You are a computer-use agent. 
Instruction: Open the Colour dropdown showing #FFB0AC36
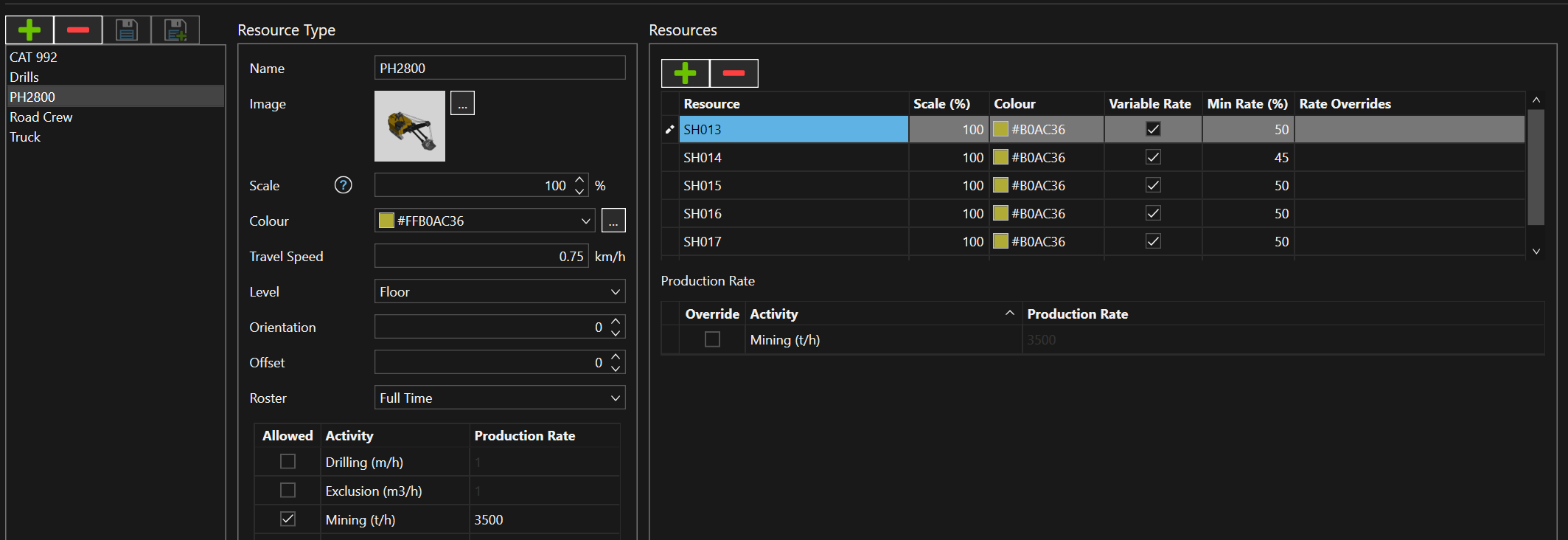[484, 221]
